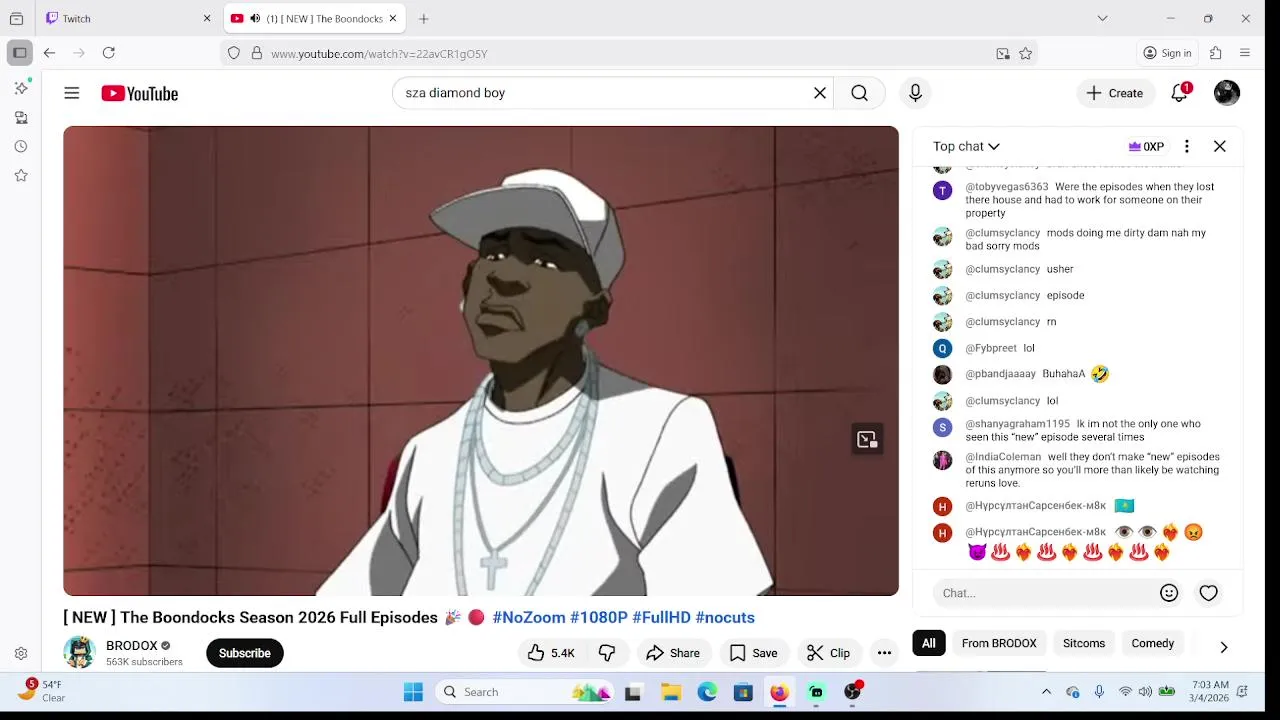Viewport: 1280px width, 720px height.
Task: Save the video to a playlist
Action: pyautogui.click(x=753, y=653)
